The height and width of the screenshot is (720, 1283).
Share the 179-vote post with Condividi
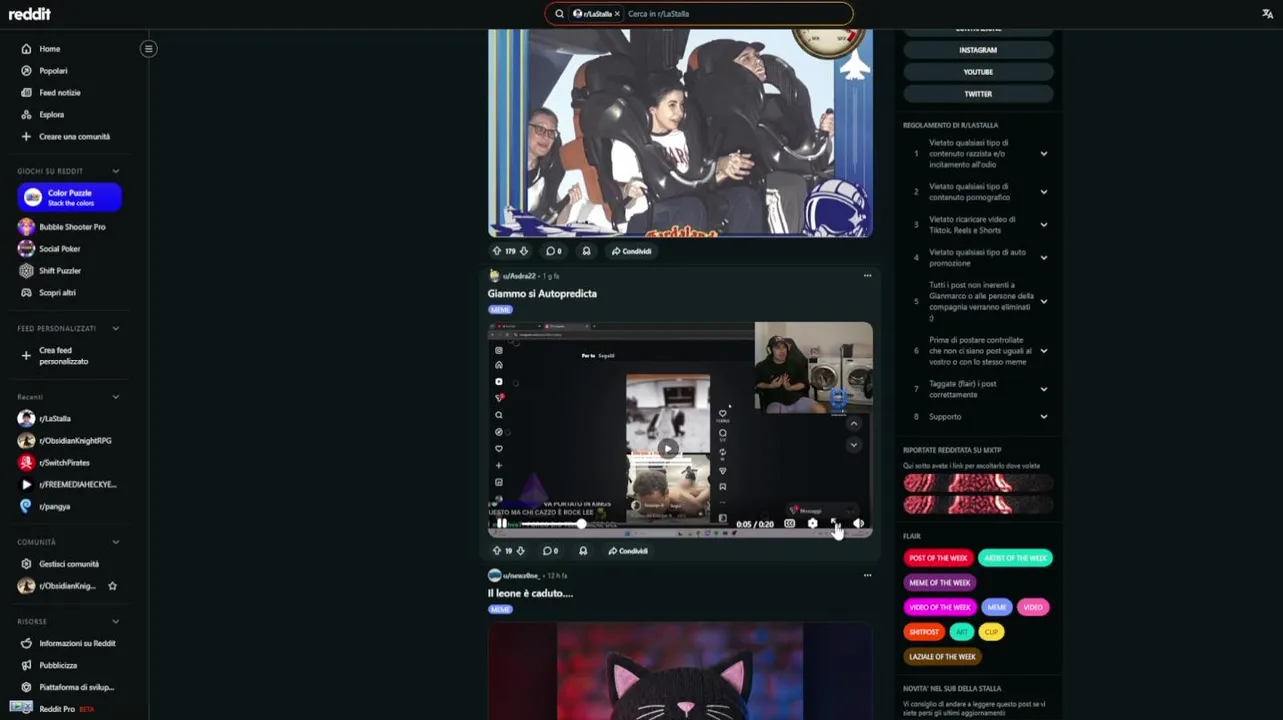[631, 251]
